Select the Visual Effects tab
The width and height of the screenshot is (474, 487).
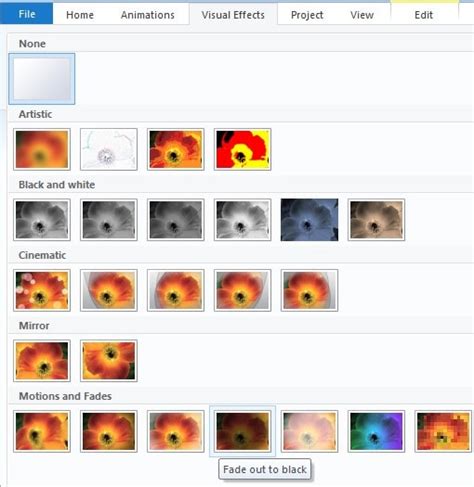pyautogui.click(x=233, y=15)
